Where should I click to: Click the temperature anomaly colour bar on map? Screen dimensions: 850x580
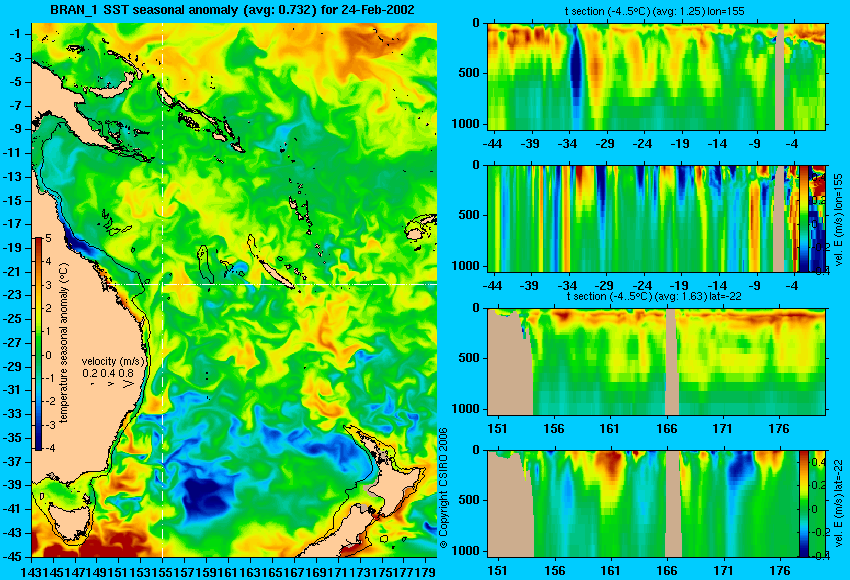38,344
